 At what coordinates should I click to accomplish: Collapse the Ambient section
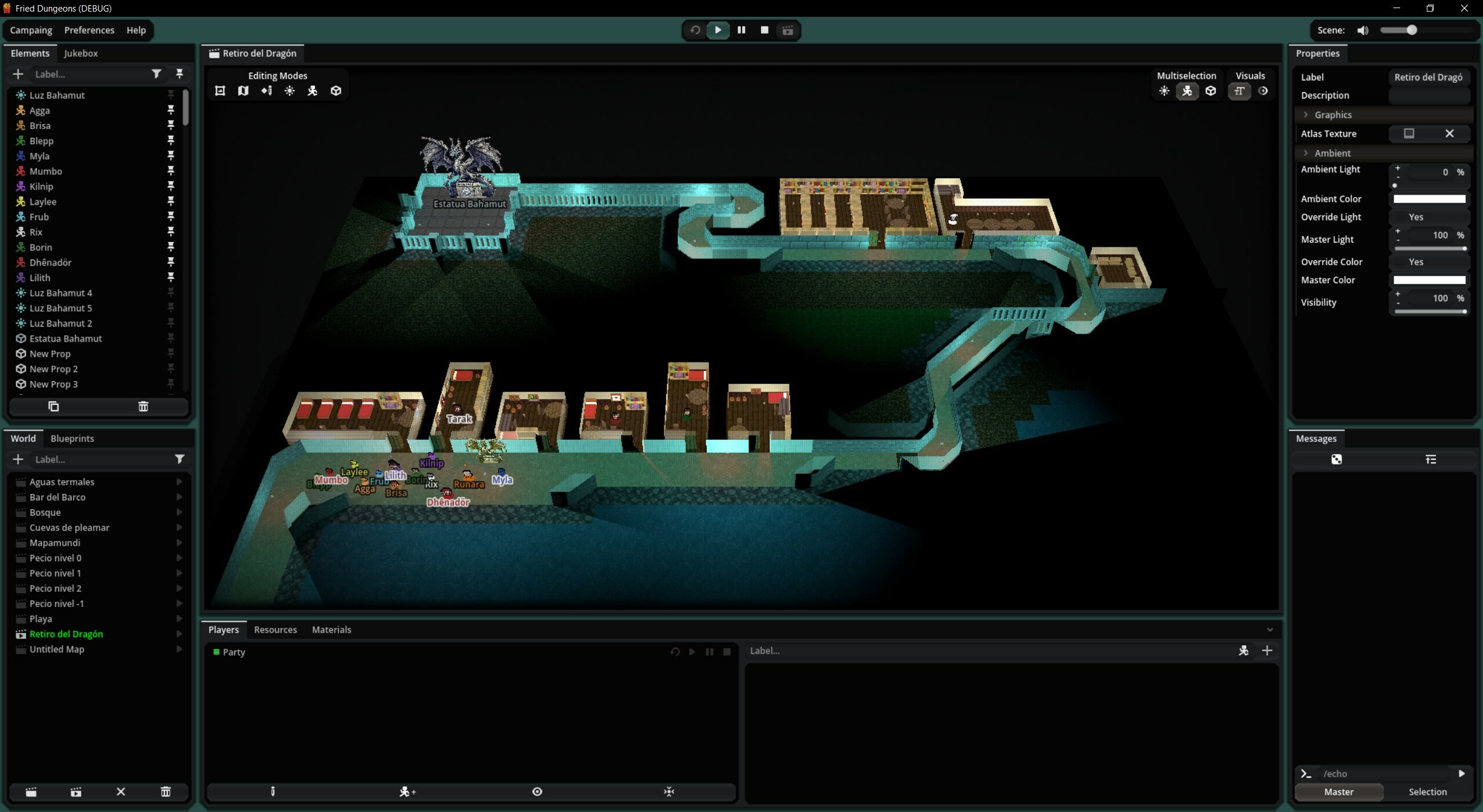point(1305,153)
